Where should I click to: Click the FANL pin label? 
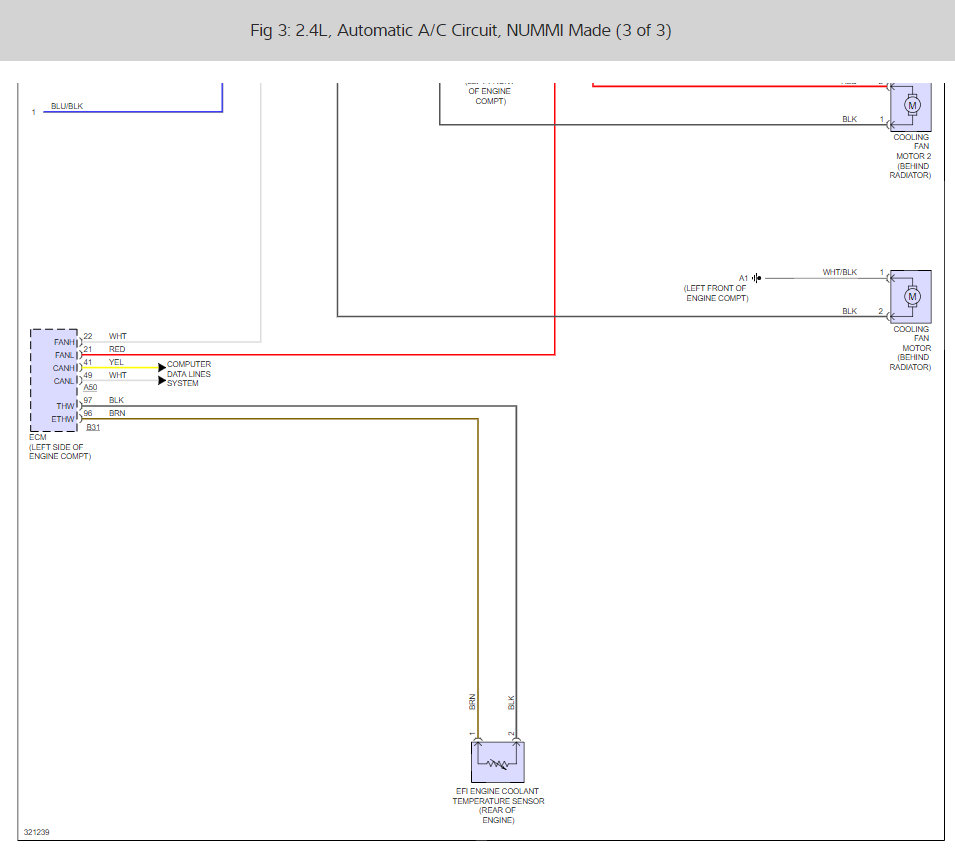(64, 355)
